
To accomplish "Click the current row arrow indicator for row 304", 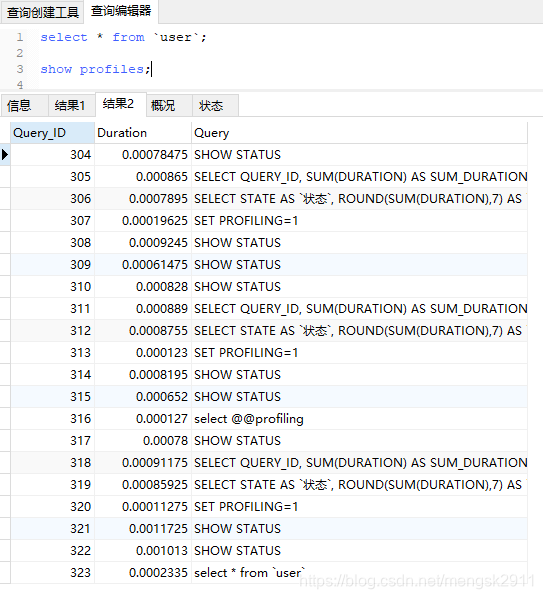I will click(x=5, y=155).
